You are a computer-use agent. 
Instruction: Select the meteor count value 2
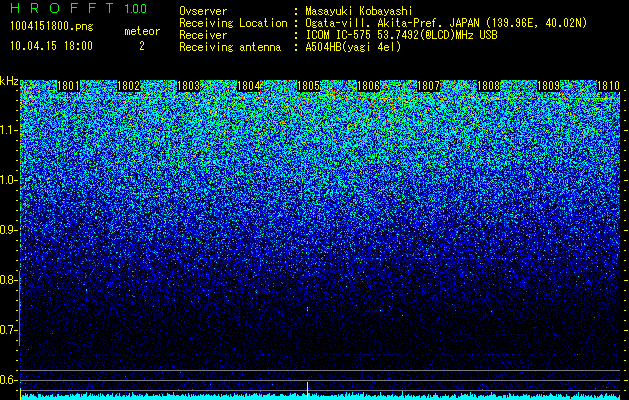click(x=142, y=46)
